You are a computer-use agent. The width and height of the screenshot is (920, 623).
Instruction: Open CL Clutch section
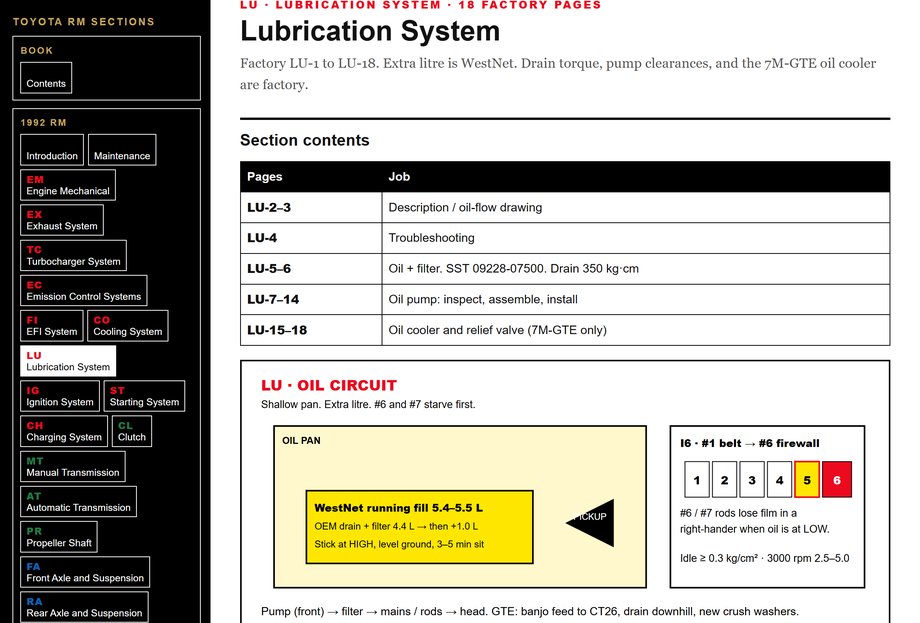(x=132, y=432)
